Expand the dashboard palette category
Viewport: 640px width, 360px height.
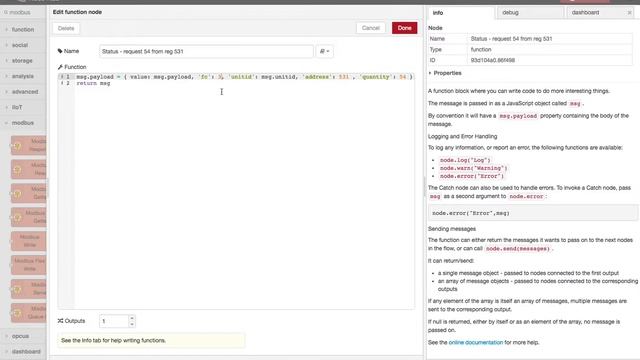coord(23,351)
